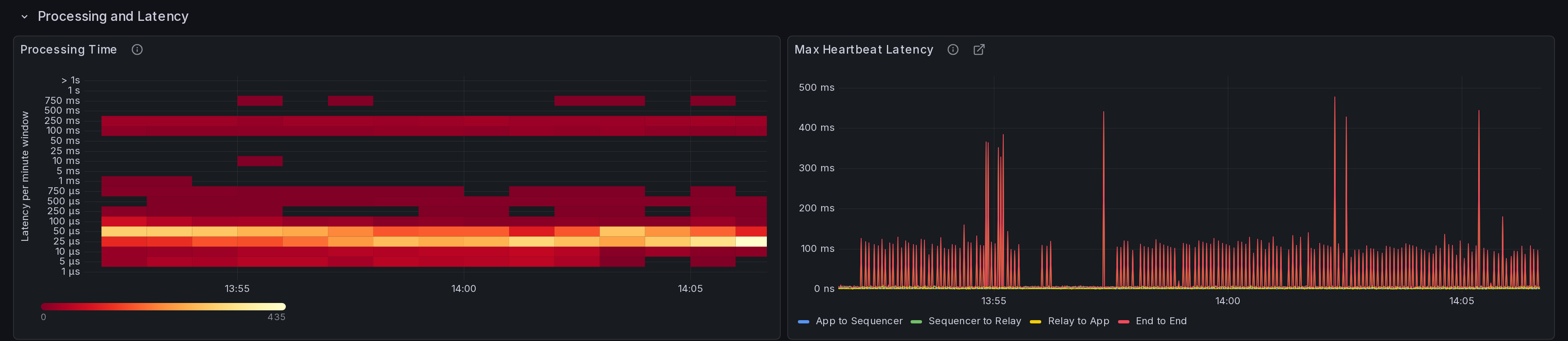The height and width of the screenshot is (341, 1568).
Task: Click the 0 ns heartbeat axis label
Action: pos(824,289)
